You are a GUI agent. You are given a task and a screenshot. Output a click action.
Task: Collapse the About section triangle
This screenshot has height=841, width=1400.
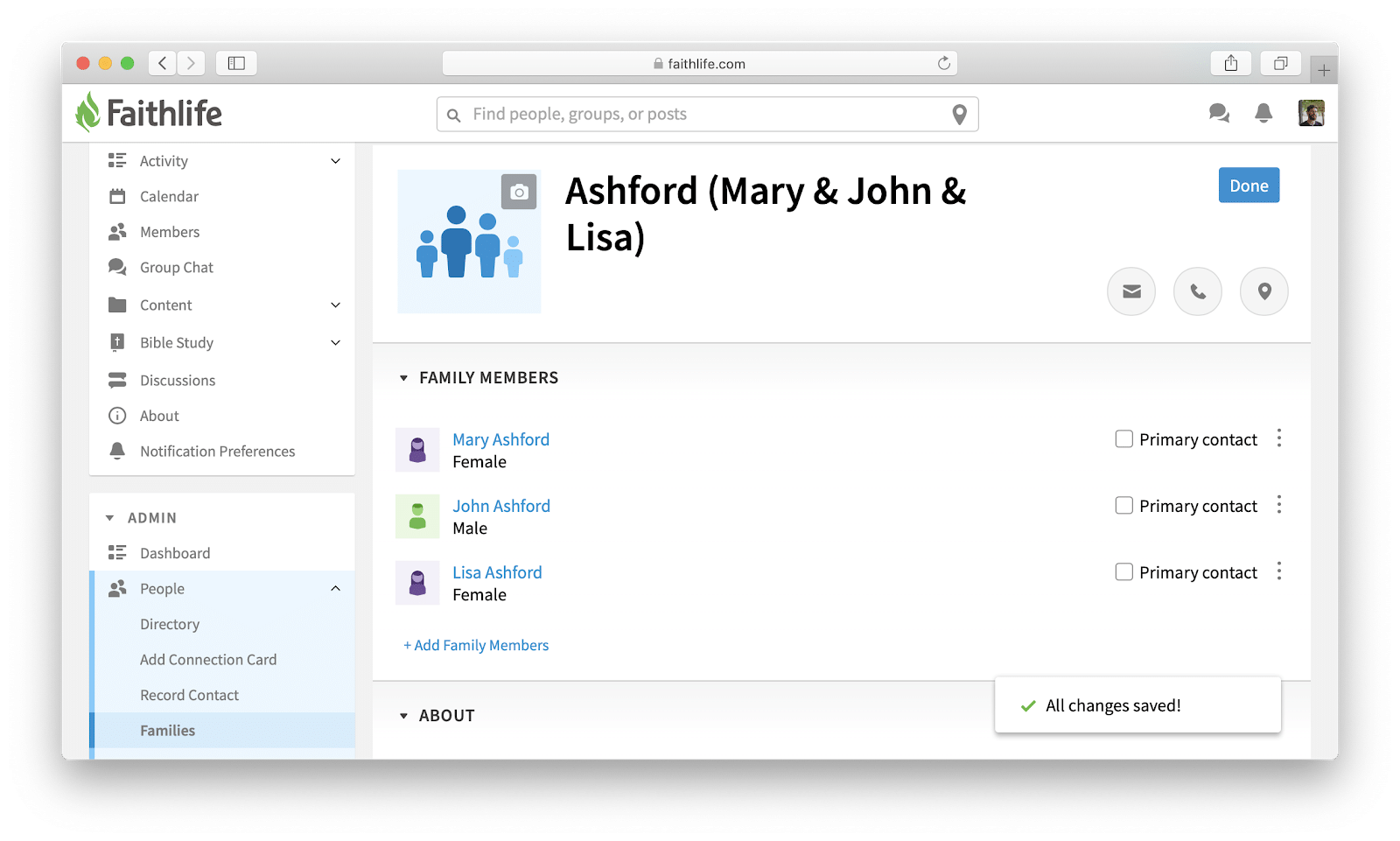(x=403, y=716)
